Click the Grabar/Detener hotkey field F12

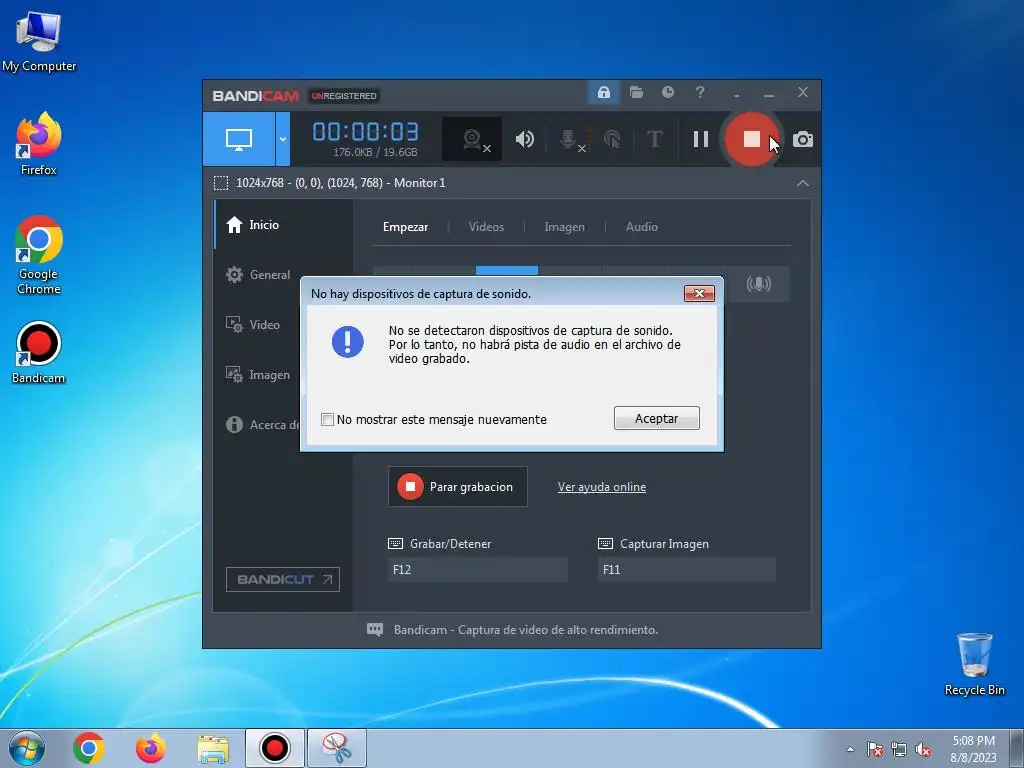[477, 569]
